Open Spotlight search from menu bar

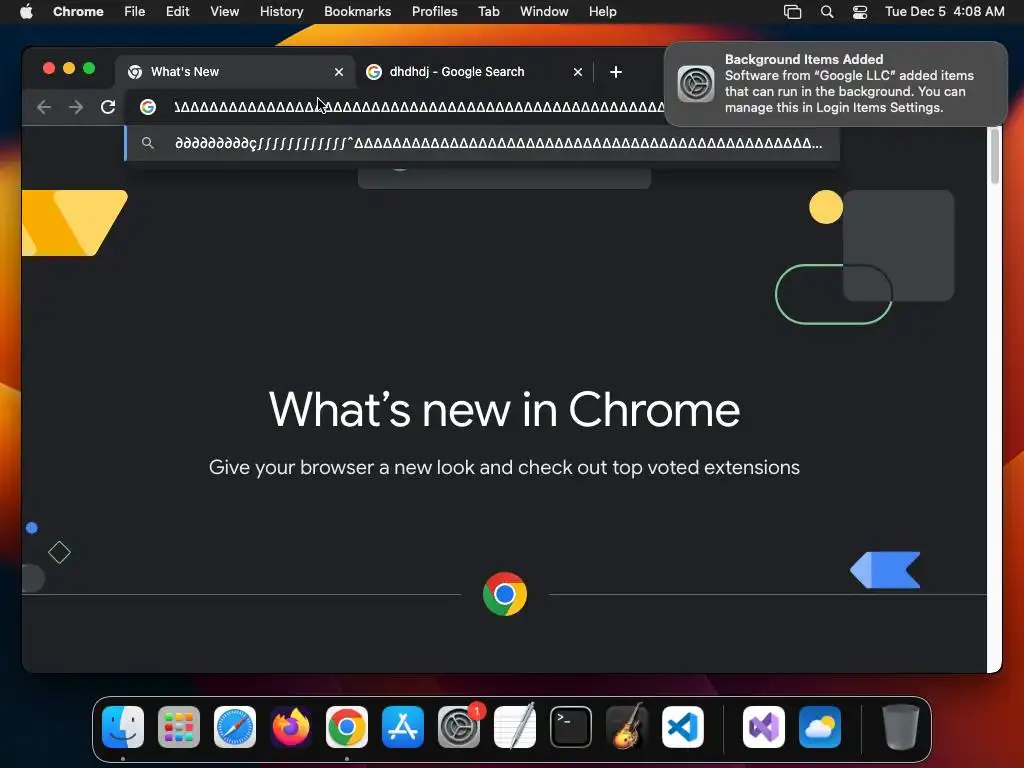click(x=827, y=12)
